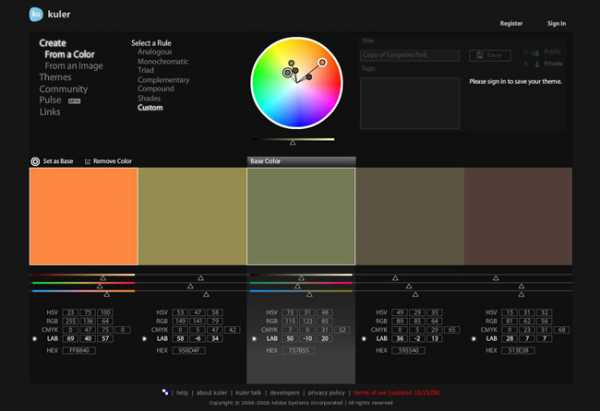Click the Register link
Viewport: 600px width, 411px height.
(x=510, y=23)
